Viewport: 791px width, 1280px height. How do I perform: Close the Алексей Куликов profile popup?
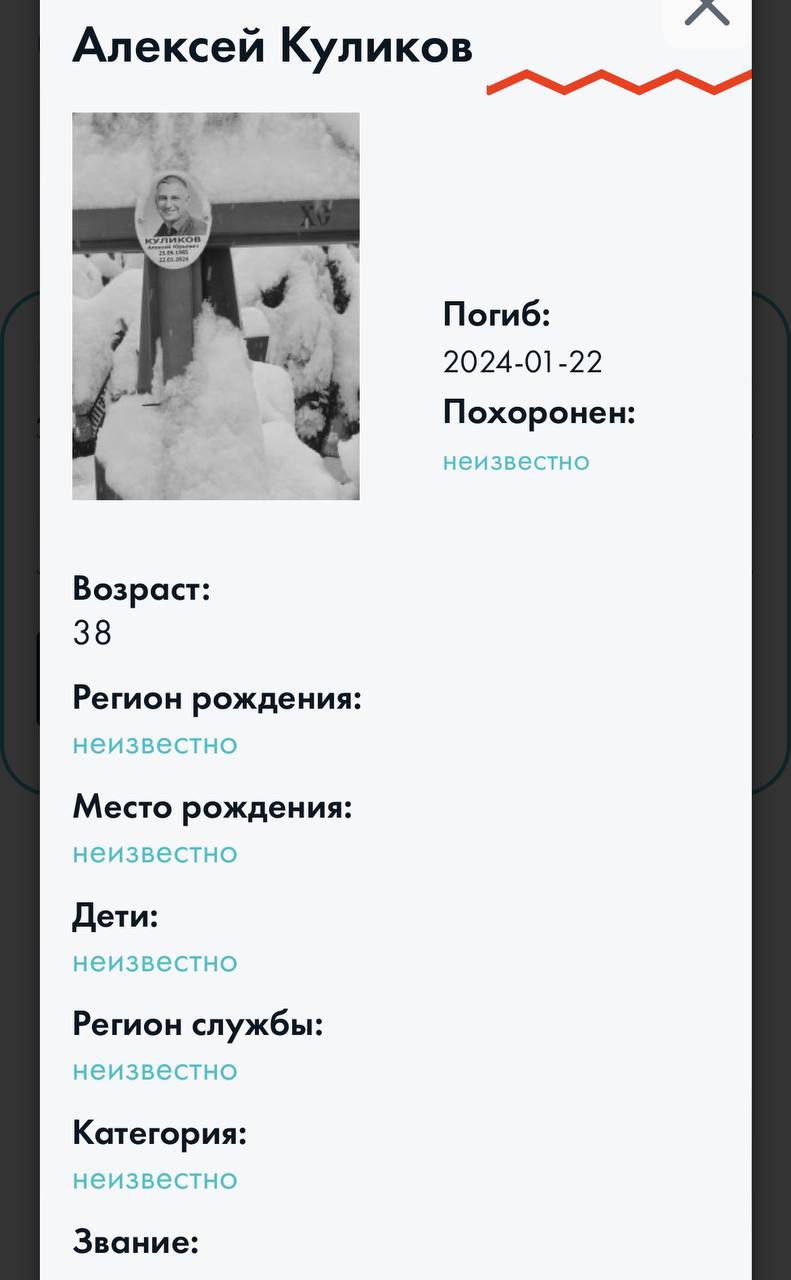pos(707,12)
